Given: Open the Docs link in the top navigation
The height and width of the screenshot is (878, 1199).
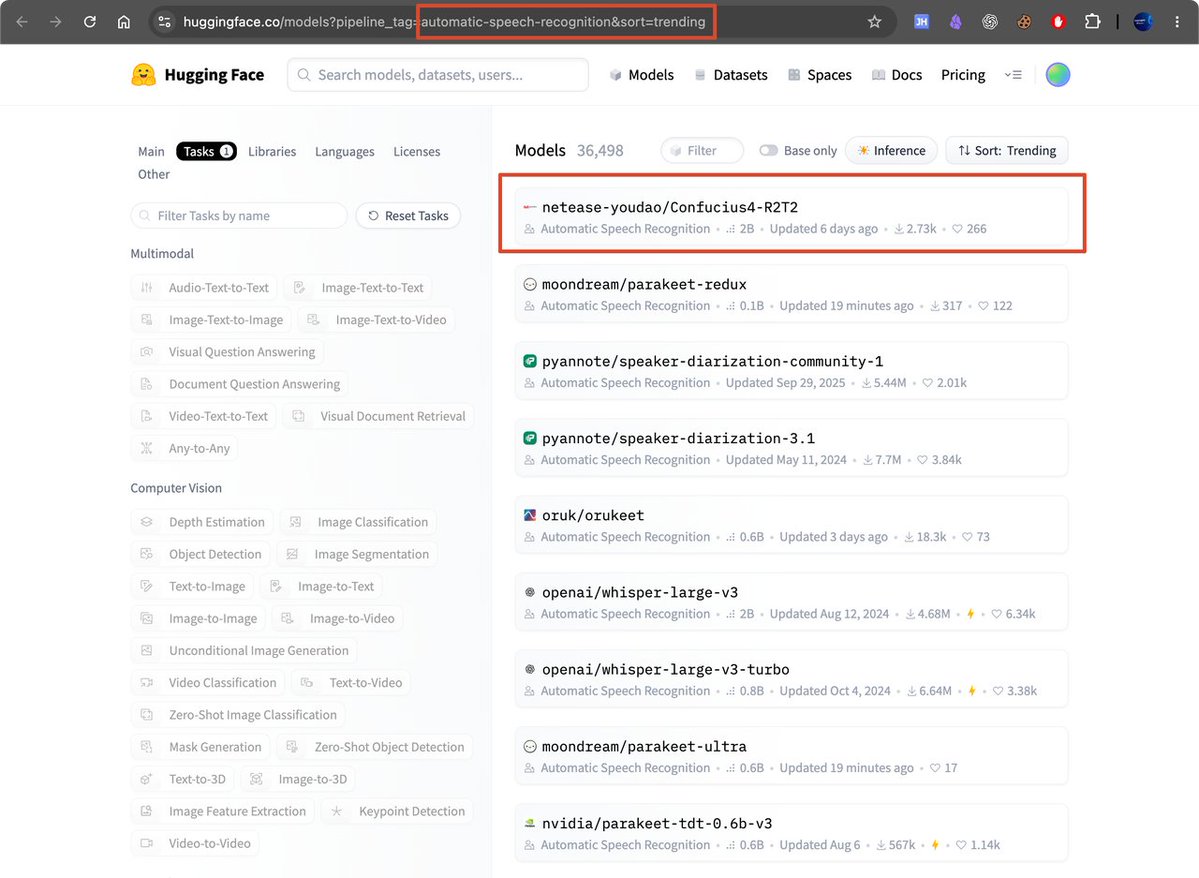Looking at the screenshot, I should [x=897, y=75].
